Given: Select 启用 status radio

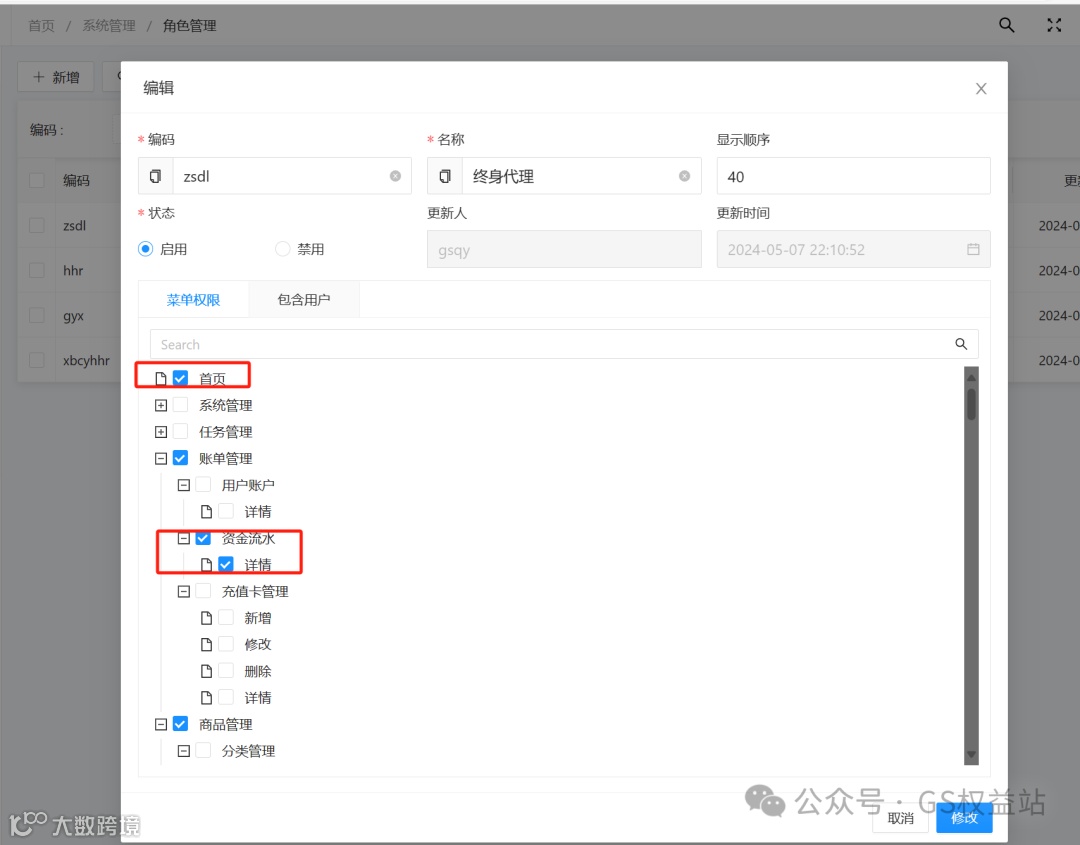Looking at the screenshot, I should tap(145, 249).
